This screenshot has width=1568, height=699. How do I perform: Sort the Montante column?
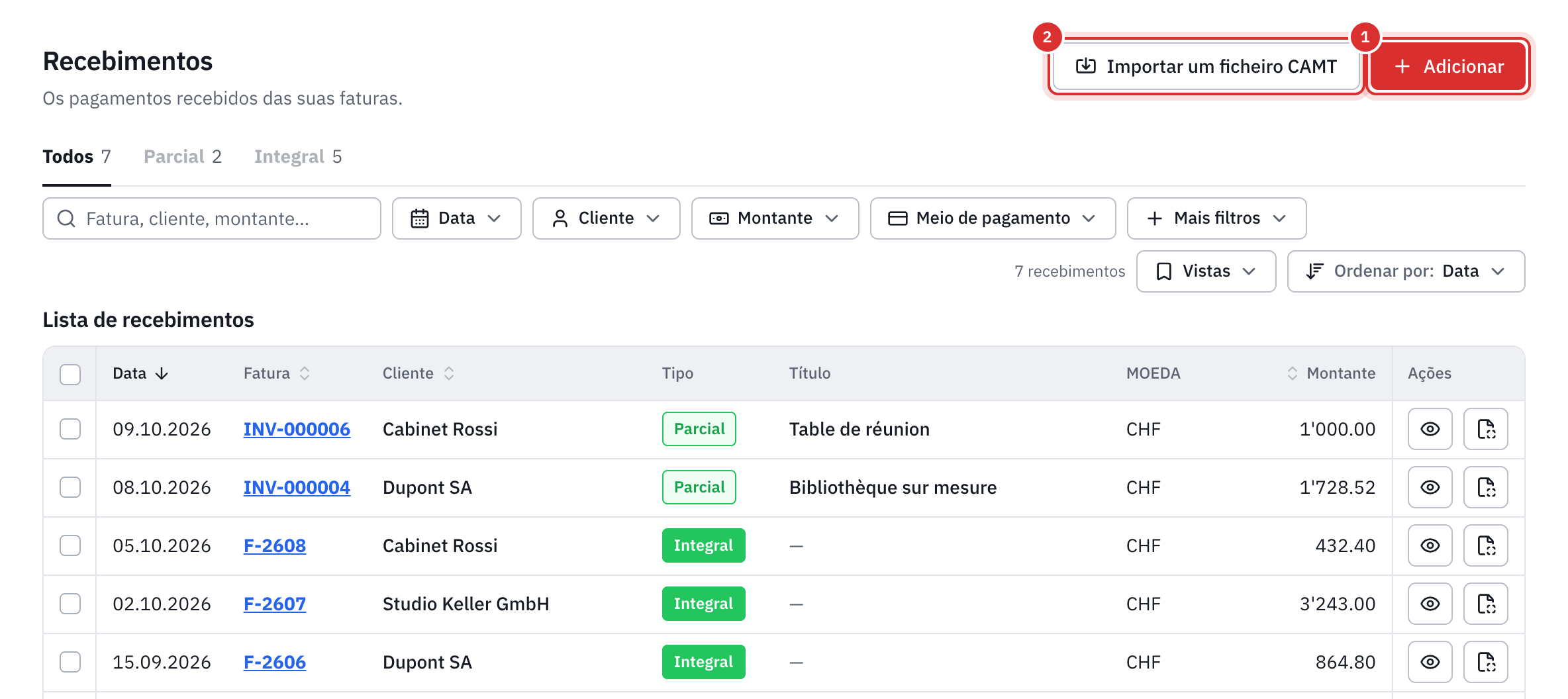[1292, 373]
